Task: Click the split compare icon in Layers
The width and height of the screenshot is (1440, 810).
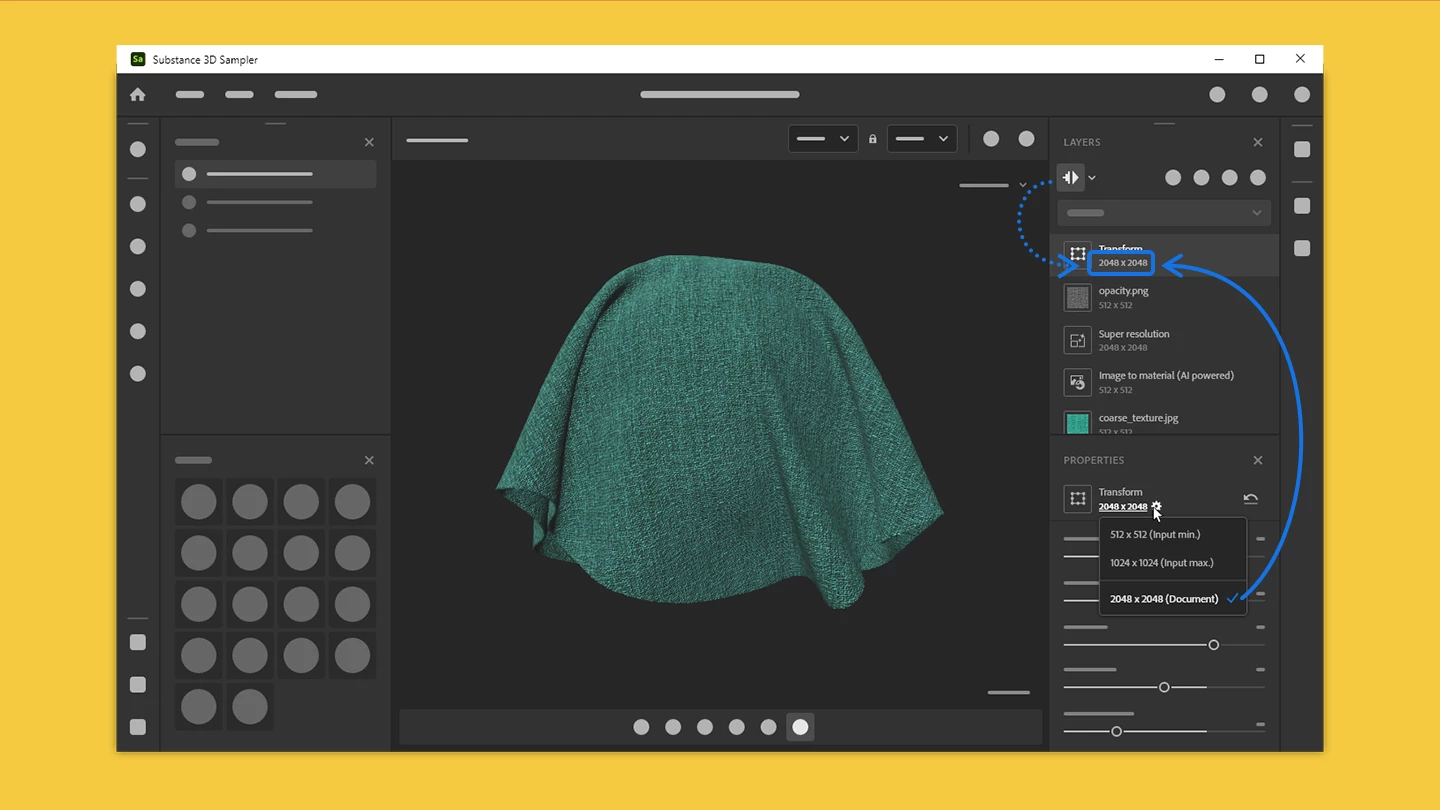Action: (x=1070, y=178)
